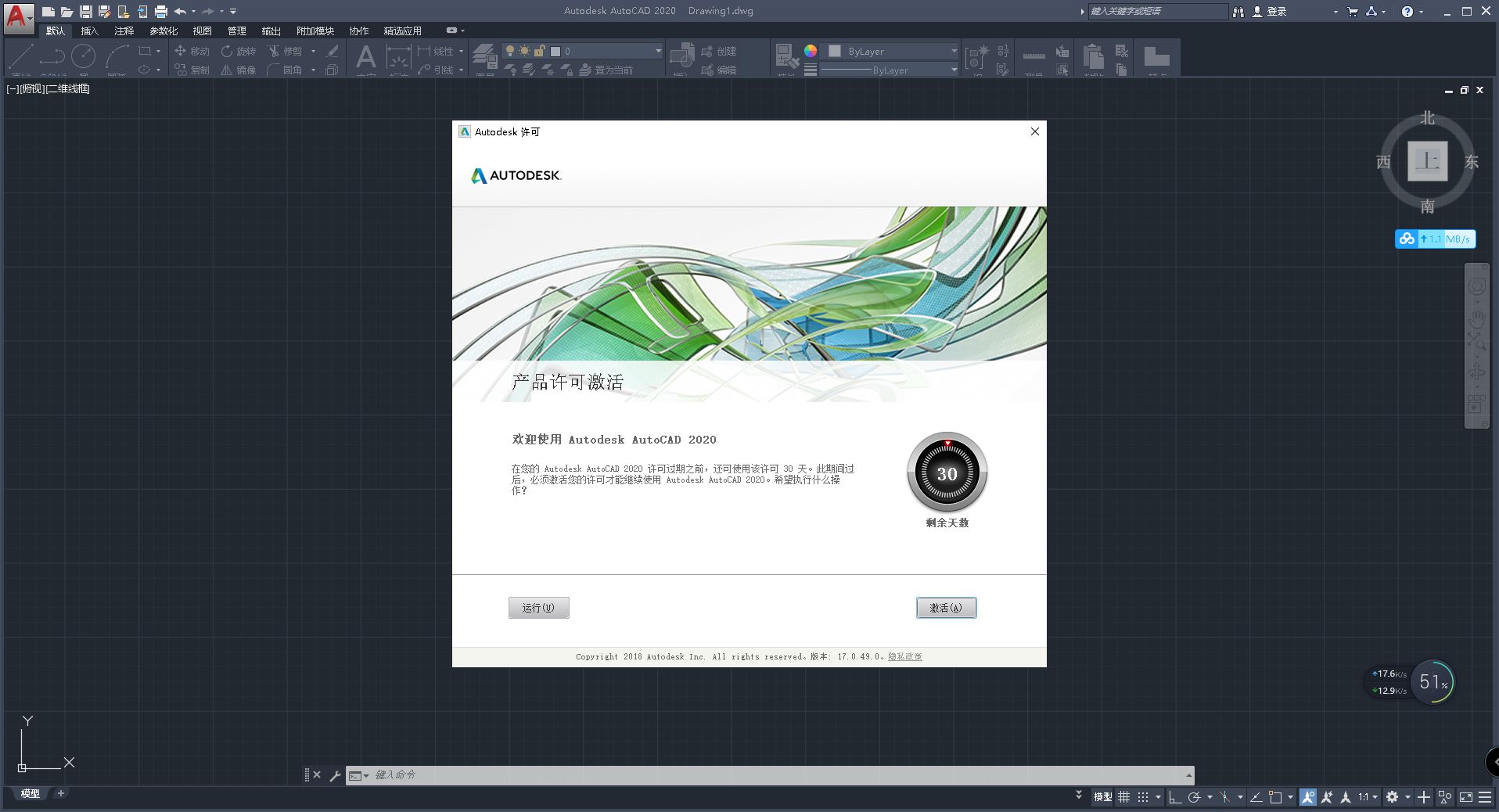The image size is (1499, 812).
Task: Click the New drawing icon in quick access toolbar
Action: tap(49, 12)
